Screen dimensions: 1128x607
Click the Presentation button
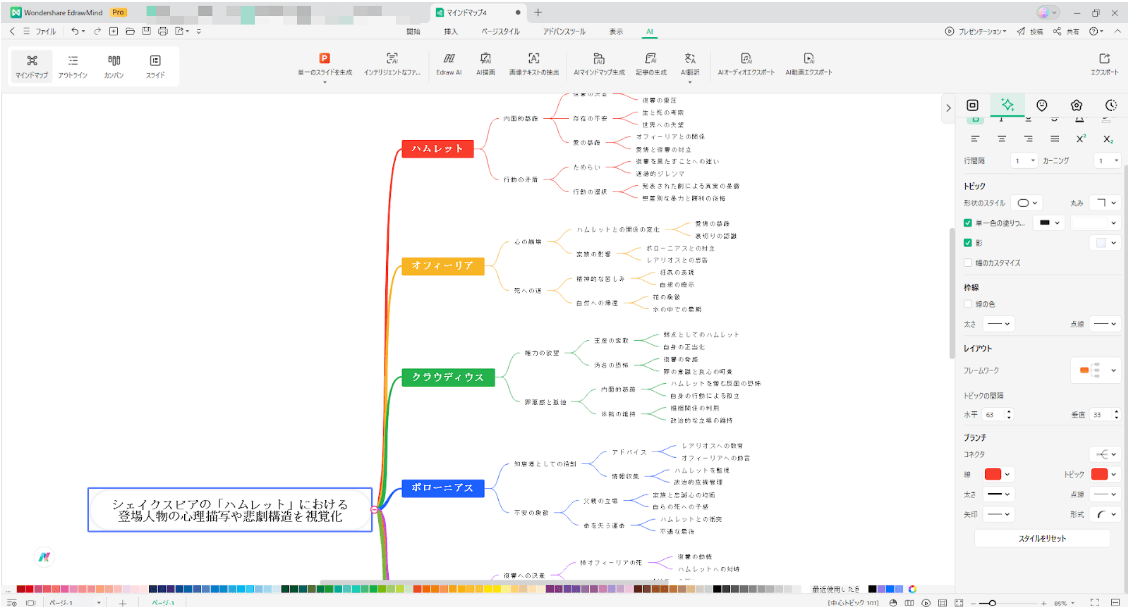tap(975, 32)
